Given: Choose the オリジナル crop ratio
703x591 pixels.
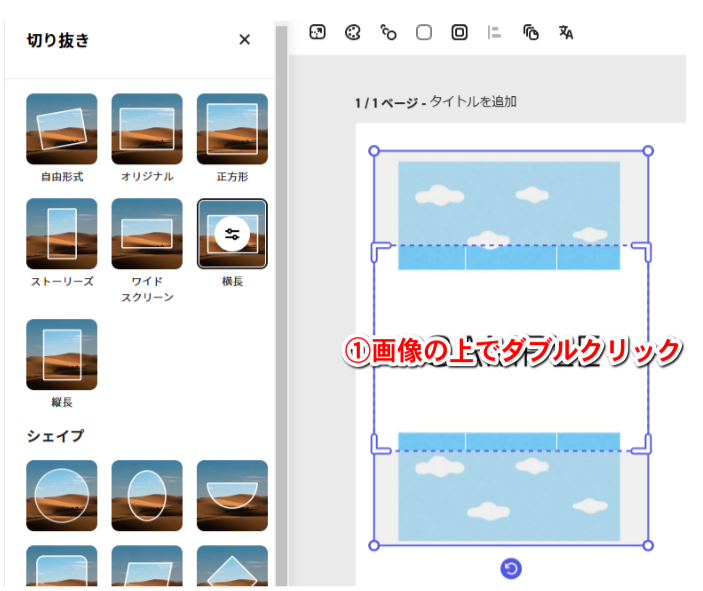Looking at the screenshot, I should 147,129.
